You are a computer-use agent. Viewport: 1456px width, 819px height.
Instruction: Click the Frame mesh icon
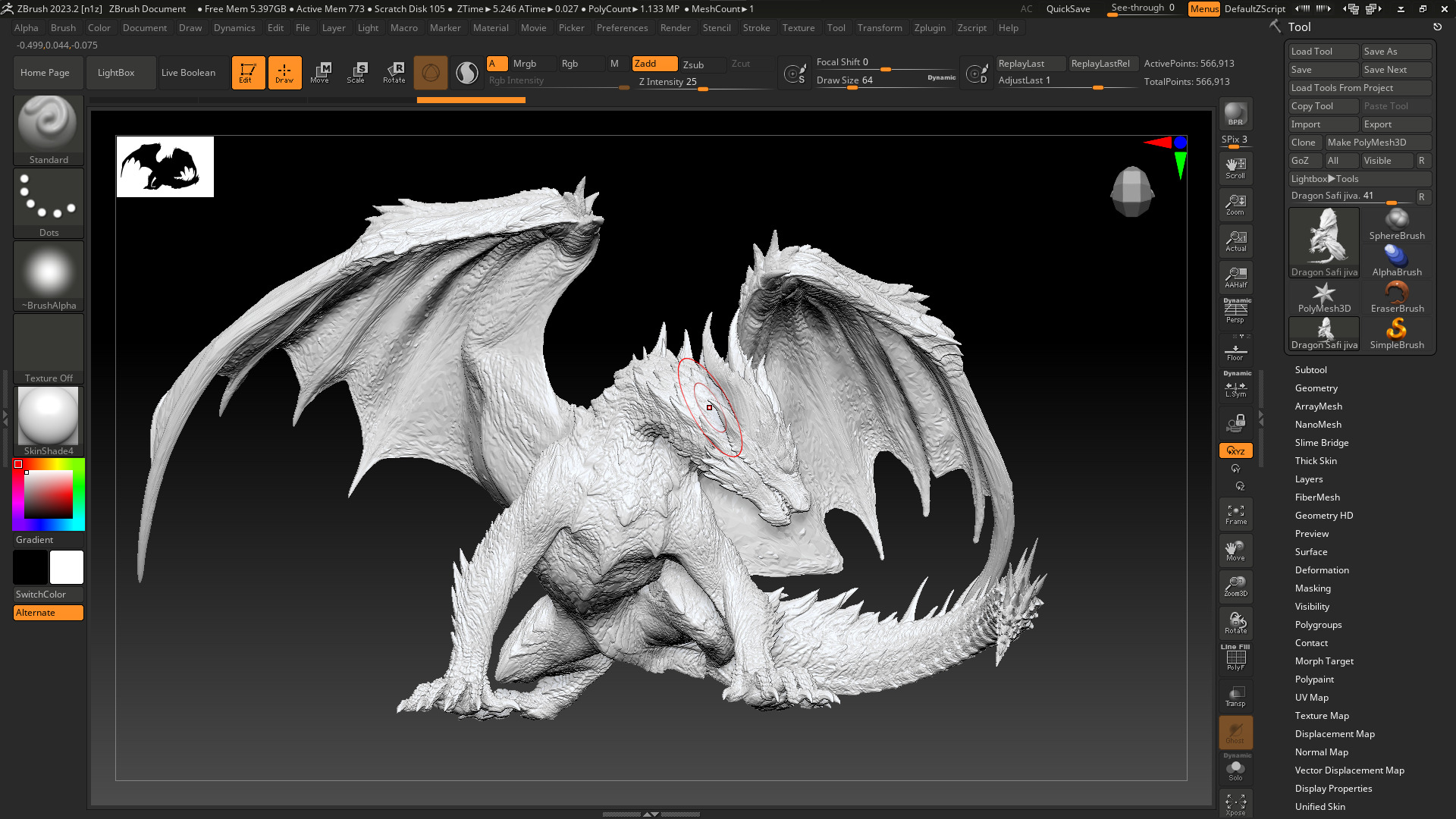tap(1235, 514)
